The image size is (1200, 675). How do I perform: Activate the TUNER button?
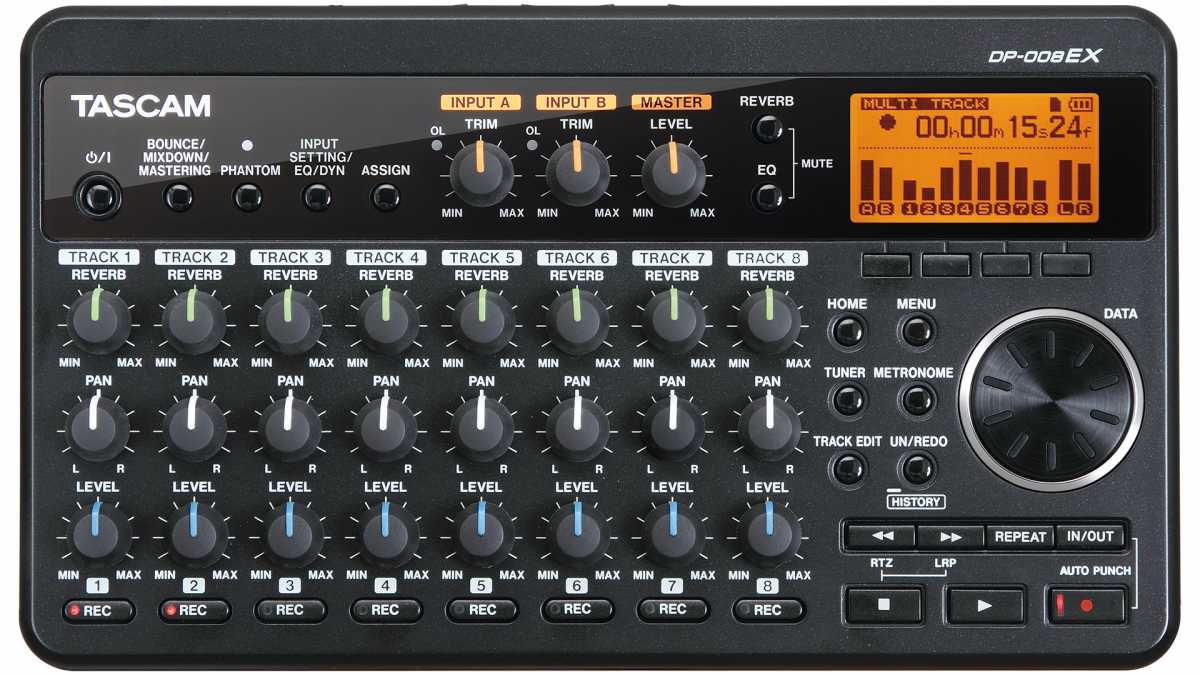pyautogui.click(x=848, y=400)
